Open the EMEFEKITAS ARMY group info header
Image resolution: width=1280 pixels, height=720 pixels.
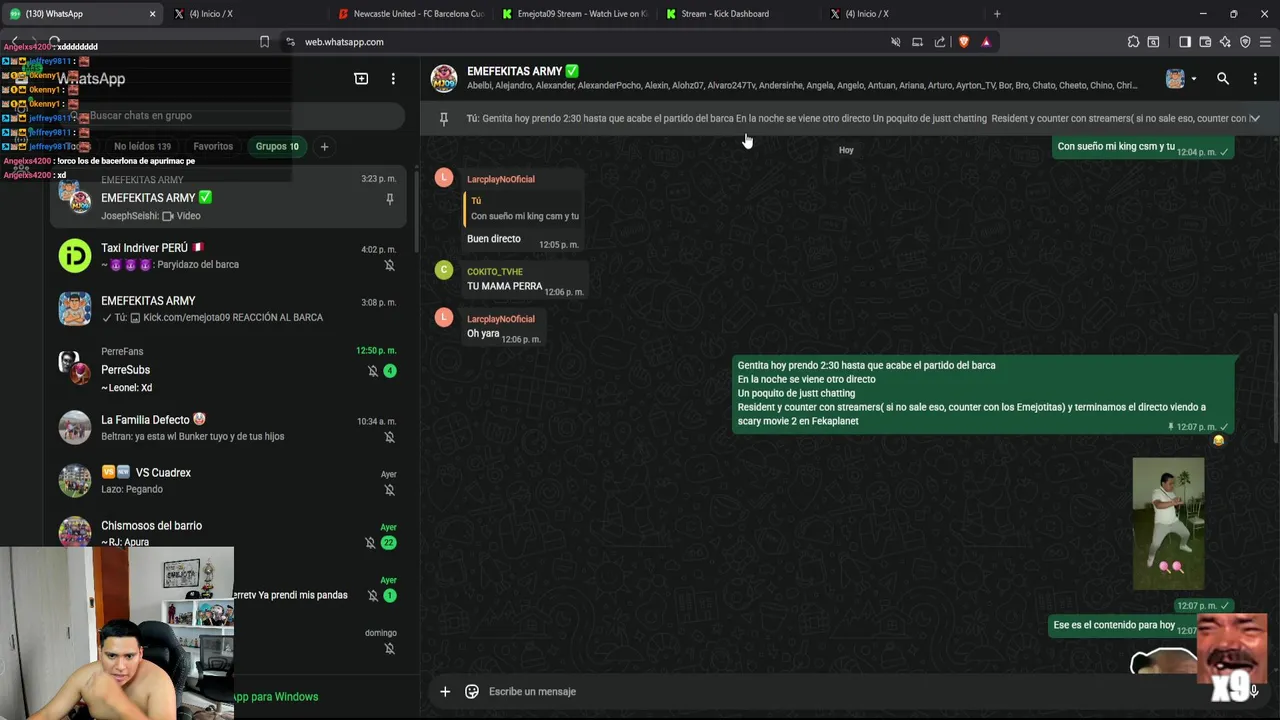[800, 78]
